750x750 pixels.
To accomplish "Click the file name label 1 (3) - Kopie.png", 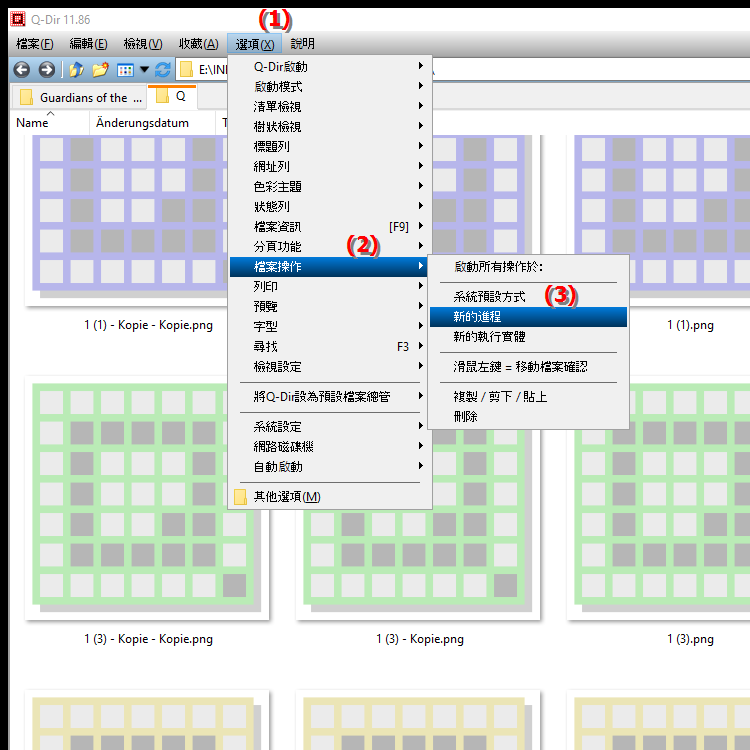I will click(x=420, y=639).
